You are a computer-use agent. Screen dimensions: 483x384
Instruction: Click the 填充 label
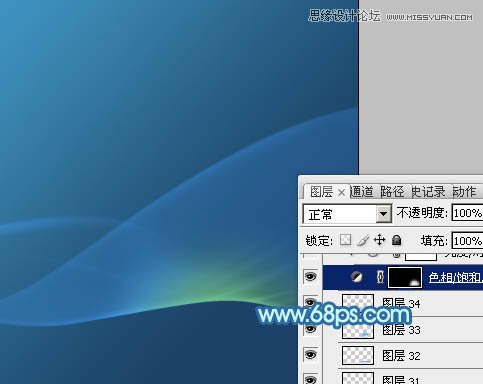434,240
